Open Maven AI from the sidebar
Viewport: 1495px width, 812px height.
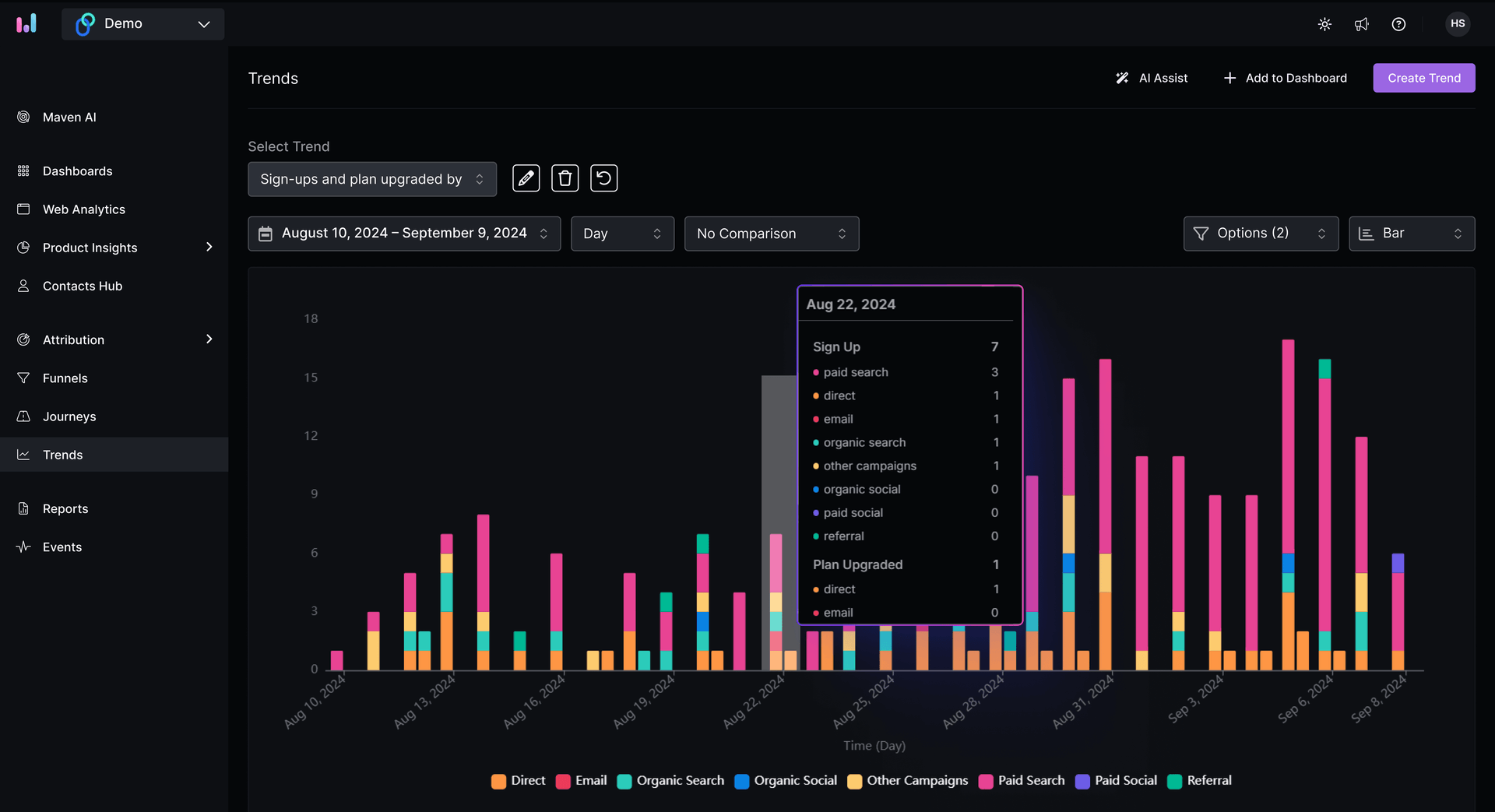point(69,117)
